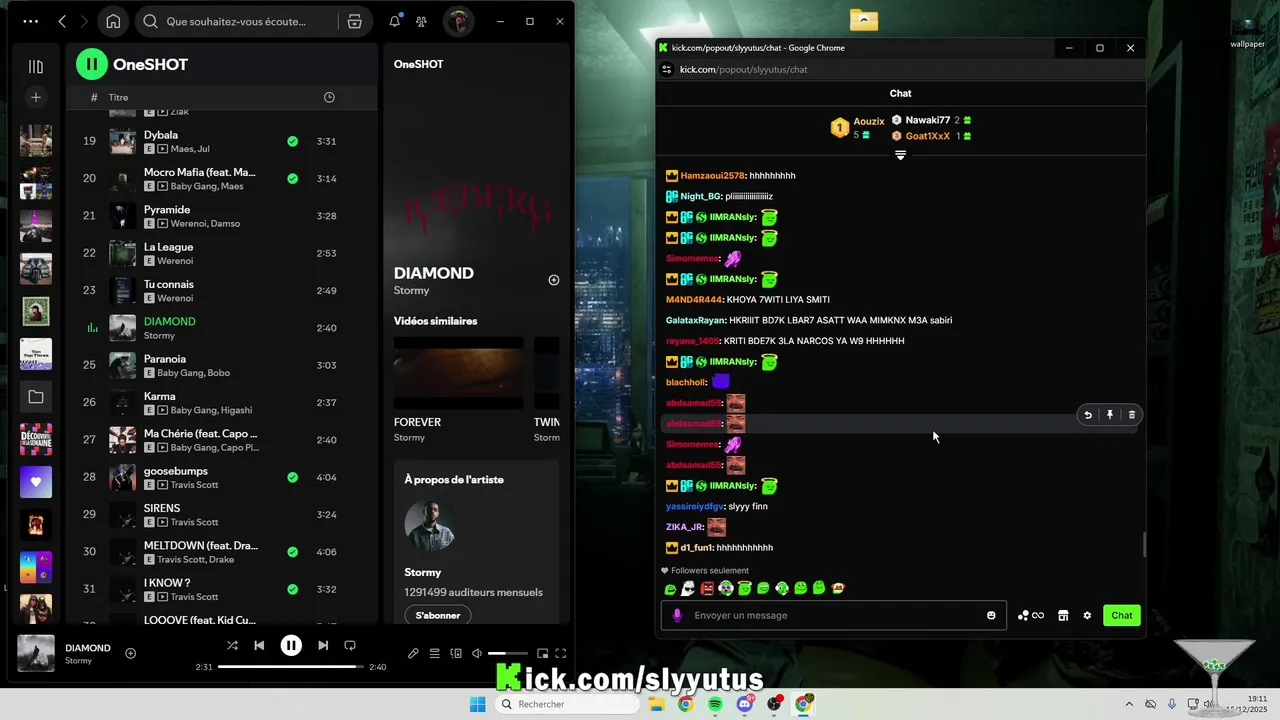This screenshot has width=1280, height=720.
Task: Skip to previous track
Action: pyautogui.click(x=259, y=646)
